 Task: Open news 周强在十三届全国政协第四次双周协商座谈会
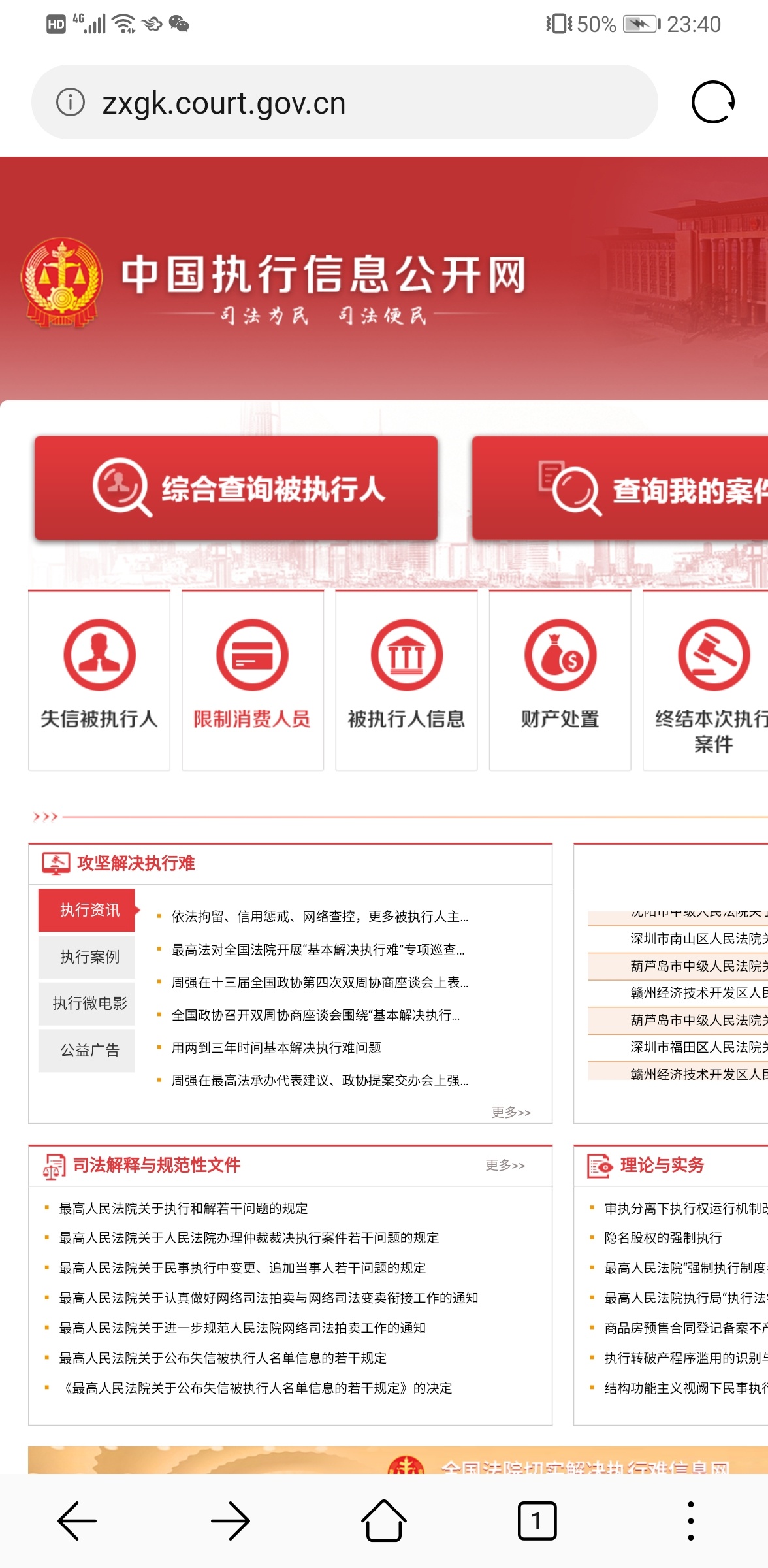[x=319, y=982]
